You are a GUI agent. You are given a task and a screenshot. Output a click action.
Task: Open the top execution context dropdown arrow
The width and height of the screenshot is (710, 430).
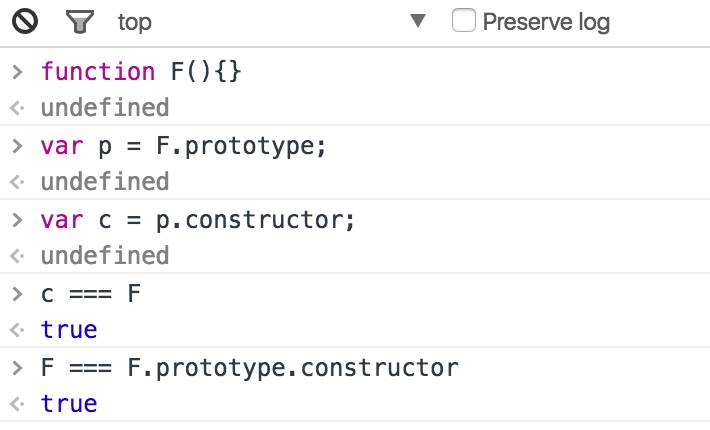click(417, 20)
